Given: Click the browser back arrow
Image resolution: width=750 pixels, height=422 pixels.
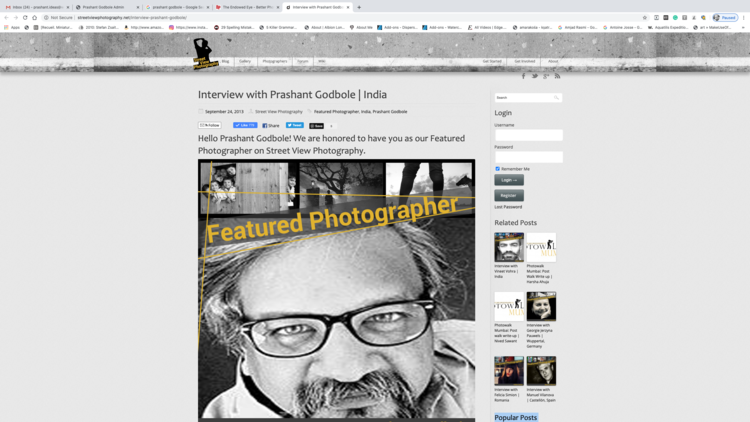Looking at the screenshot, I should (7, 17).
